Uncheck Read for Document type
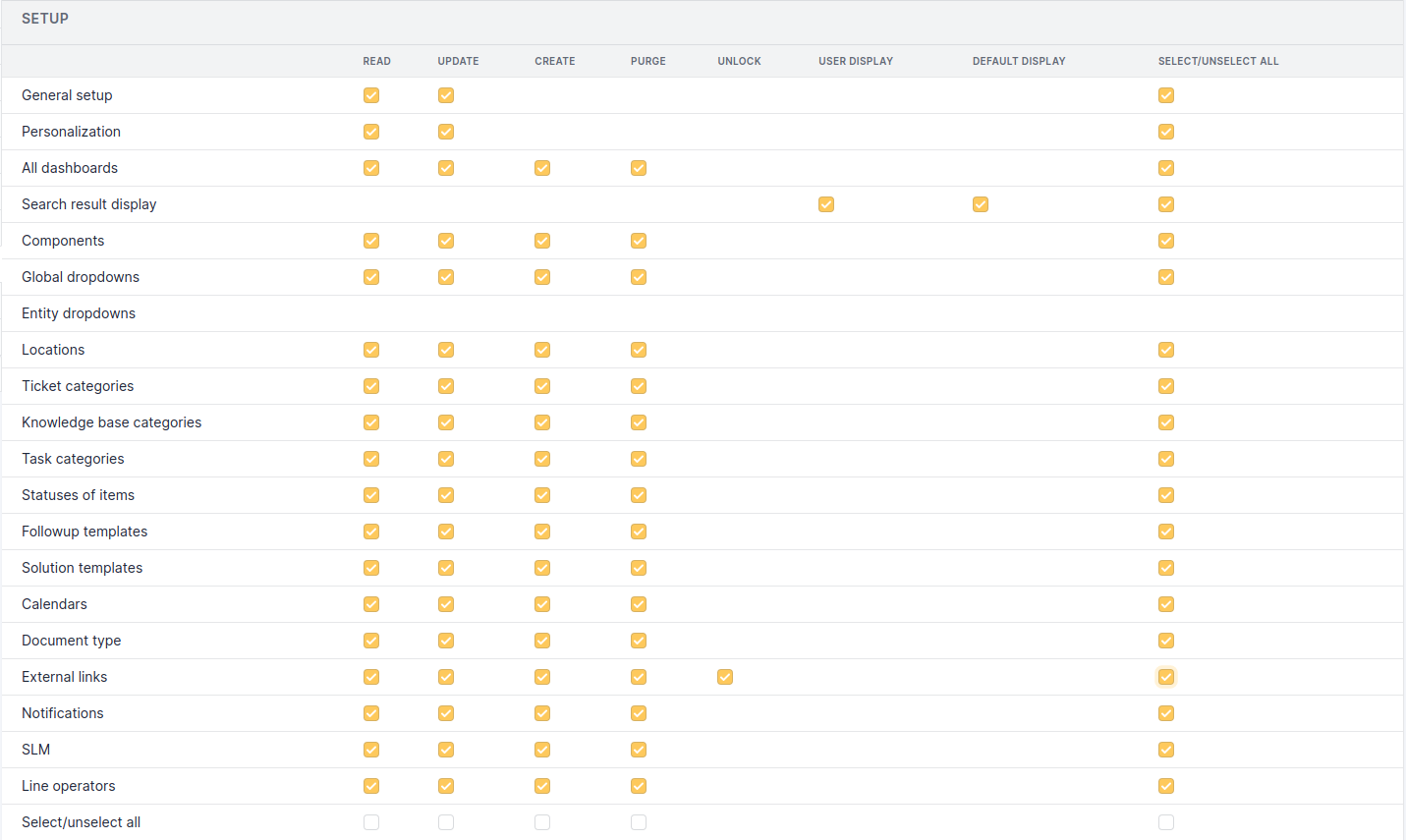Image resolution: width=1406 pixels, height=840 pixels. (x=371, y=641)
